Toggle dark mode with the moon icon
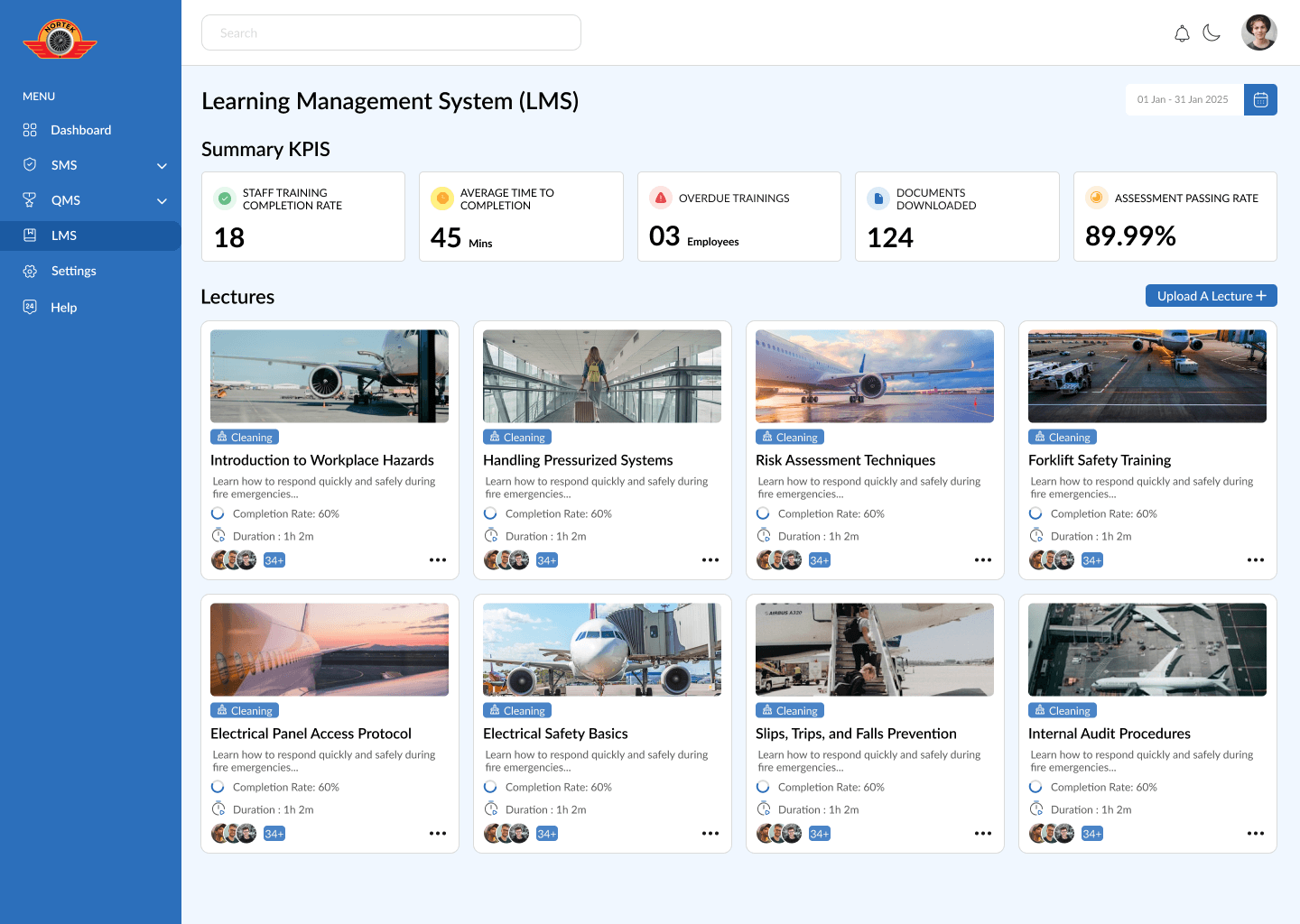 pyautogui.click(x=1212, y=33)
